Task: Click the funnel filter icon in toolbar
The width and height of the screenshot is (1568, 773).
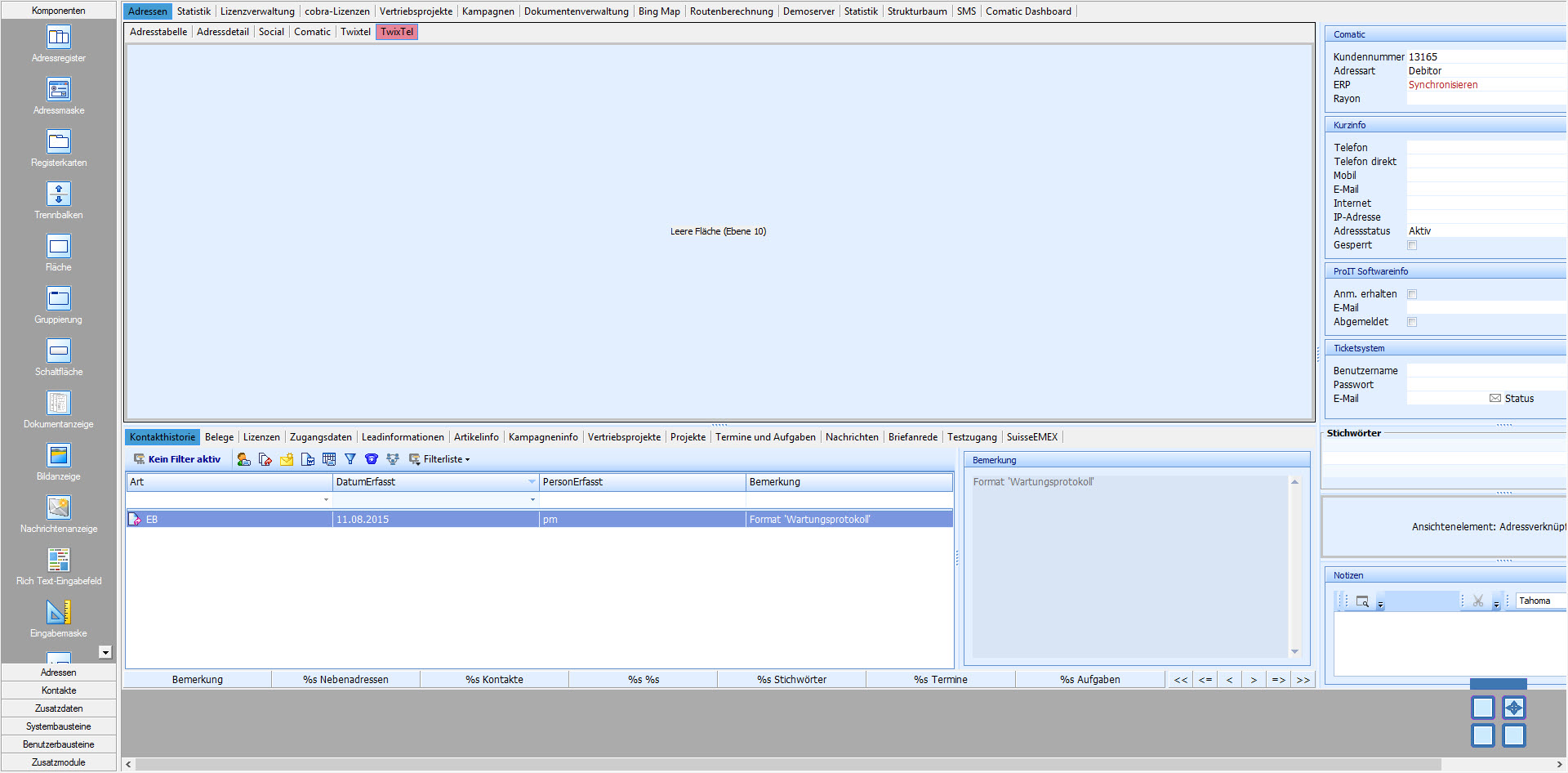Action: (350, 459)
